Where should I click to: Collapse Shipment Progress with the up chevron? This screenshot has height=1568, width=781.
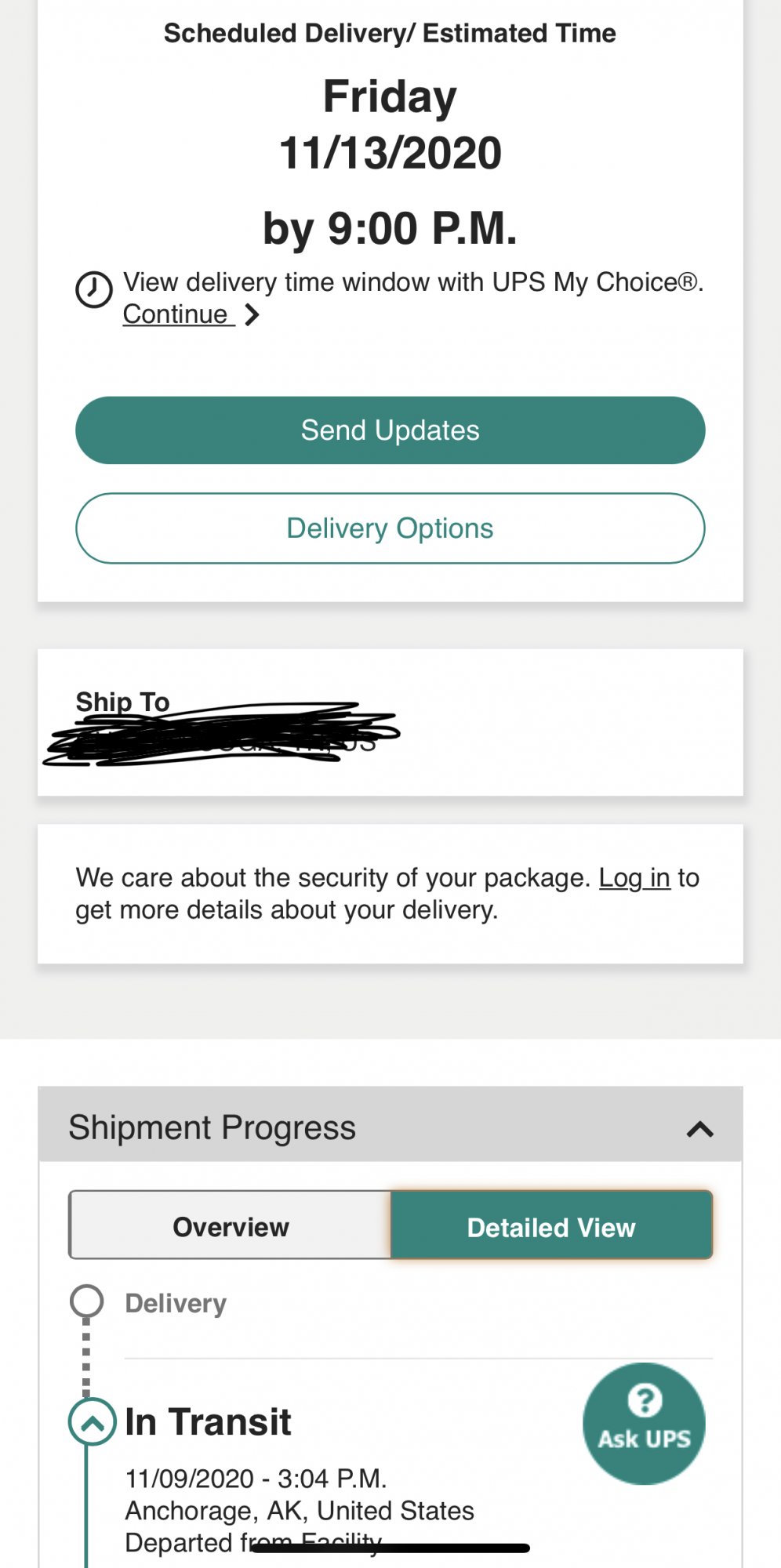699,1129
